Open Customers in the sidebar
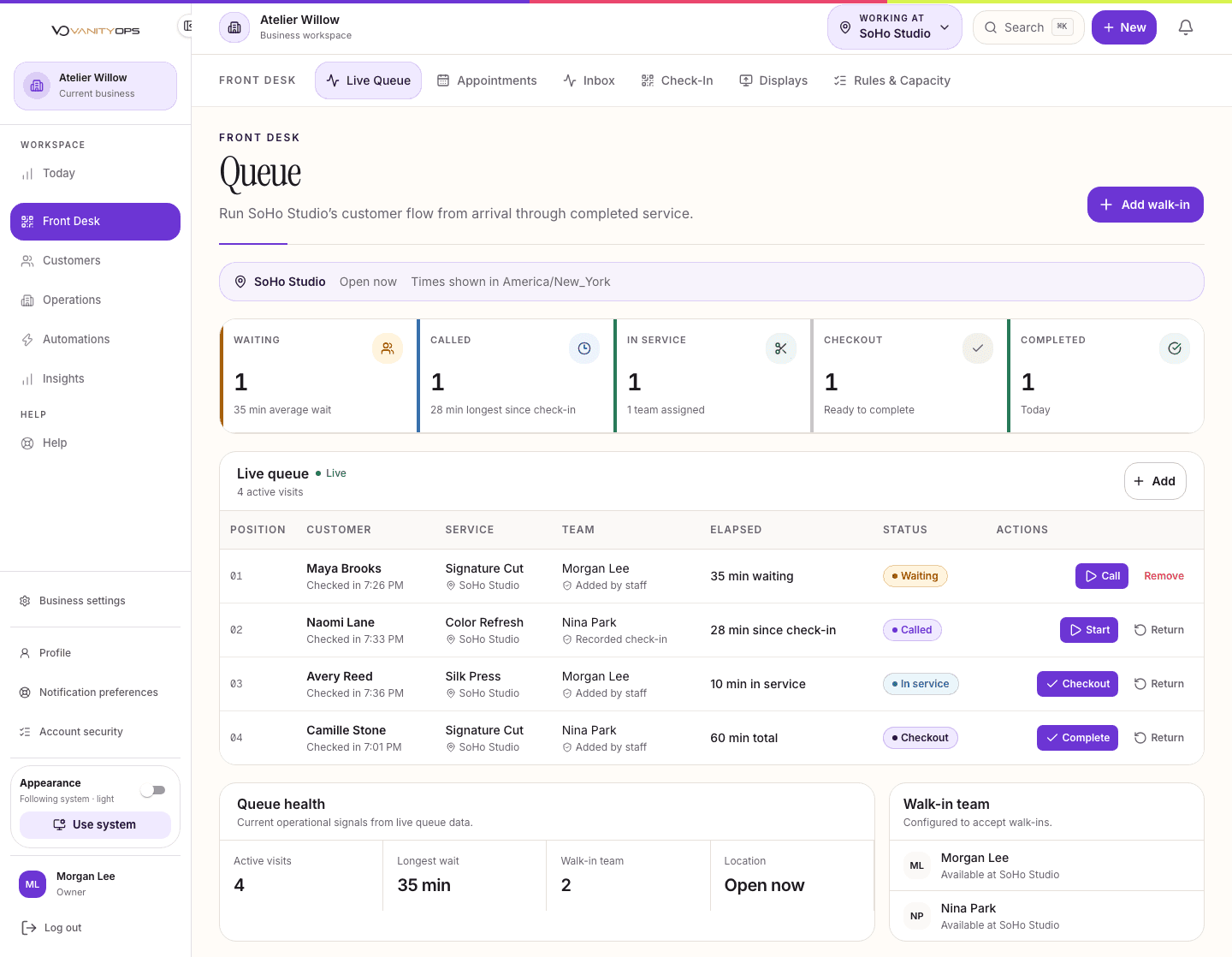Viewport: 1232px width, 957px height. click(95, 260)
